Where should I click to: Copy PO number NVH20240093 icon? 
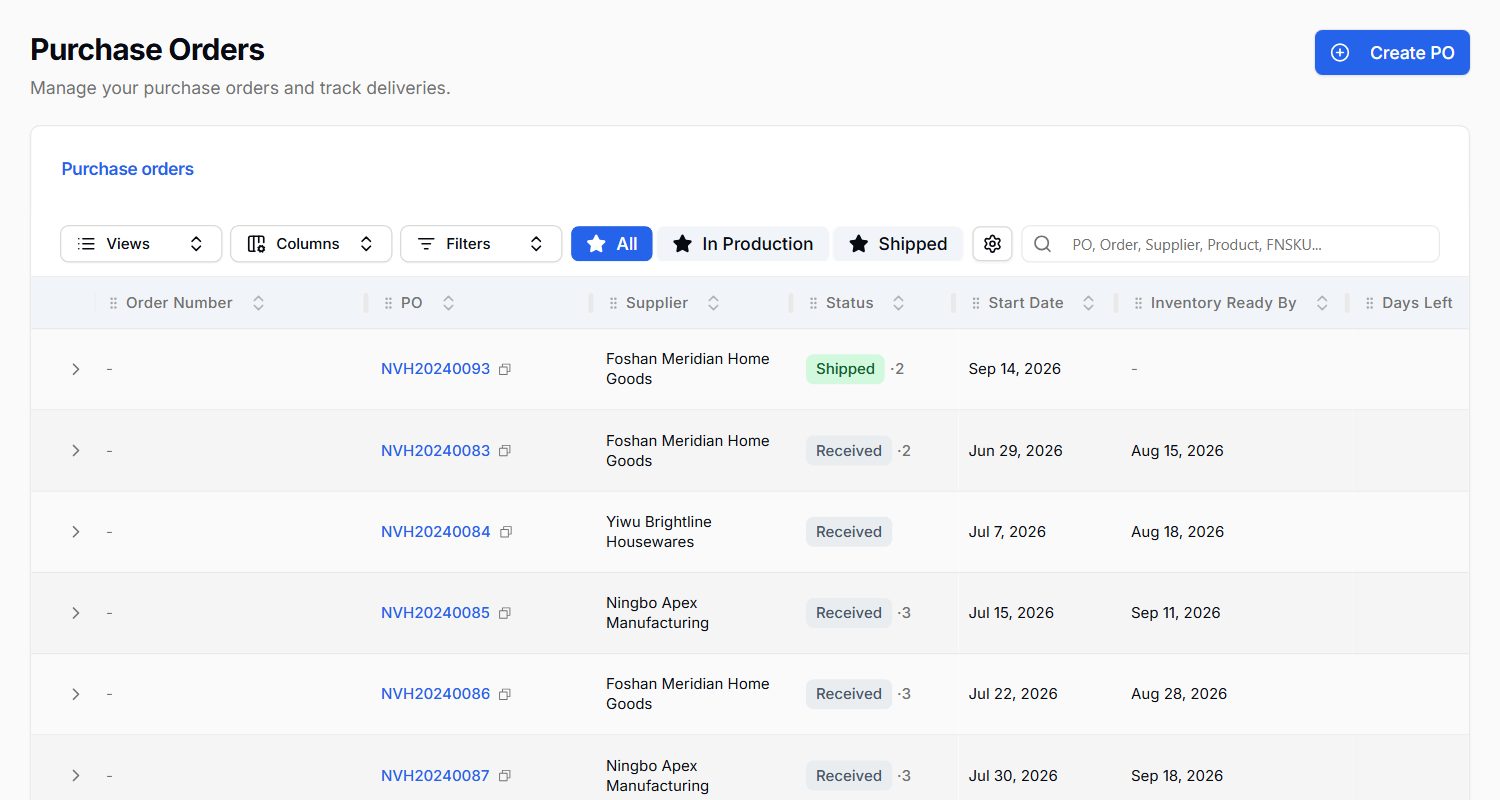pyautogui.click(x=505, y=369)
